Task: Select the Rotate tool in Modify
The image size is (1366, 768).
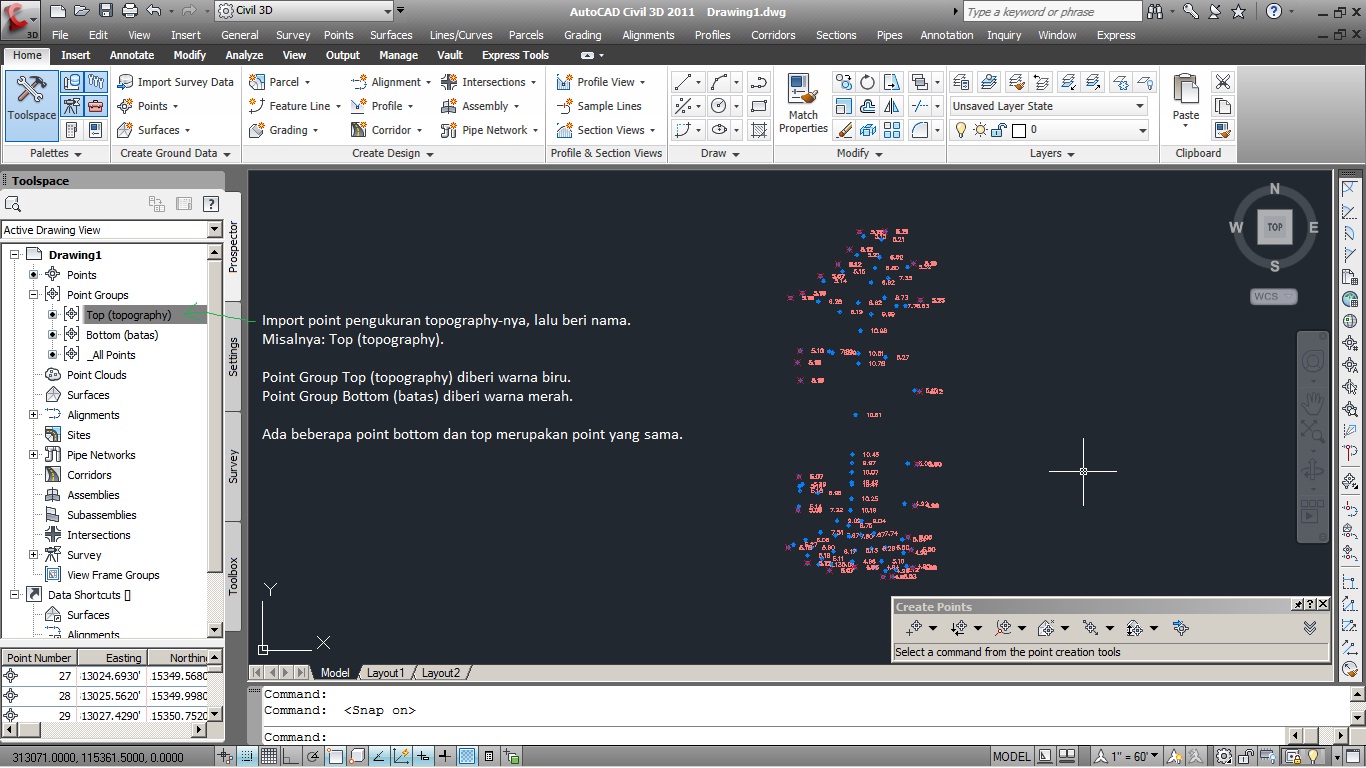Action: [867, 82]
